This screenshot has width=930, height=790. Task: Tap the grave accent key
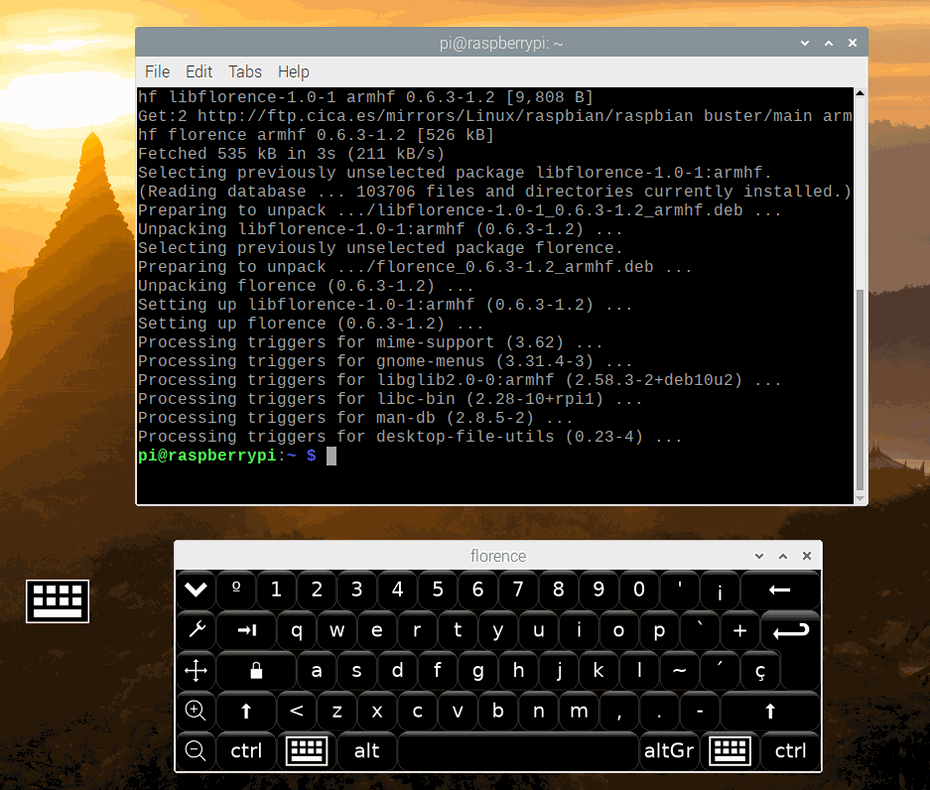[699, 630]
